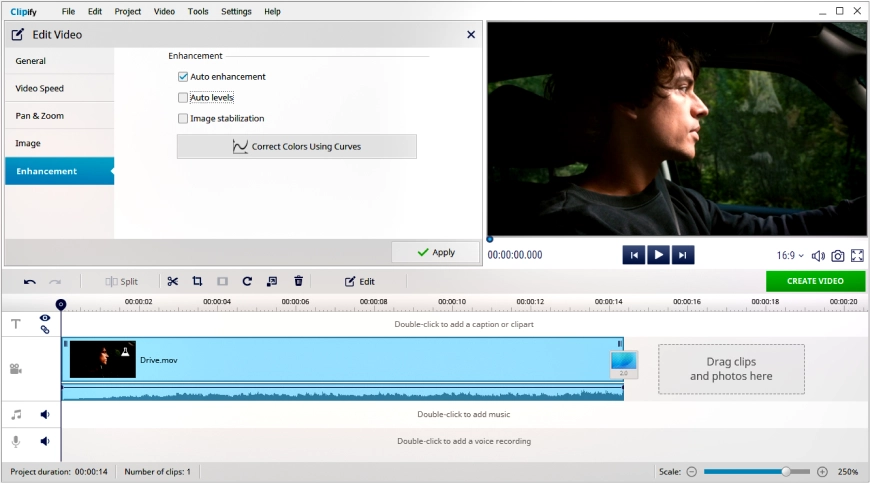Mute the music track speaker
Screen dimensions: 870x483
coord(45,414)
